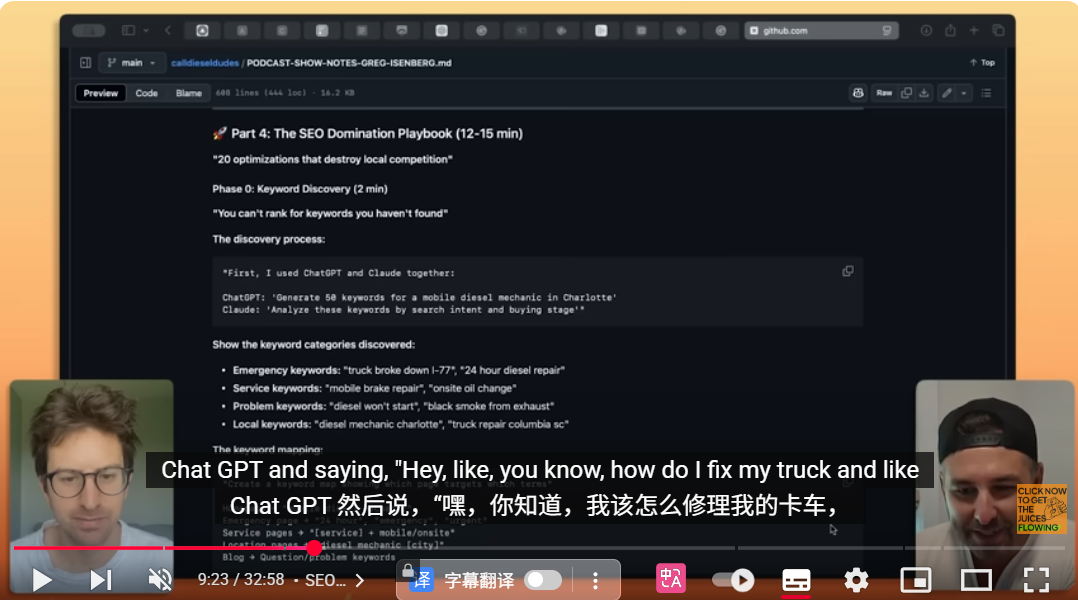Click the 'Click now to get the juices flowing' card
Viewport: 1078px width, 600px height.
pyautogui.click(x=1042, y=509)
